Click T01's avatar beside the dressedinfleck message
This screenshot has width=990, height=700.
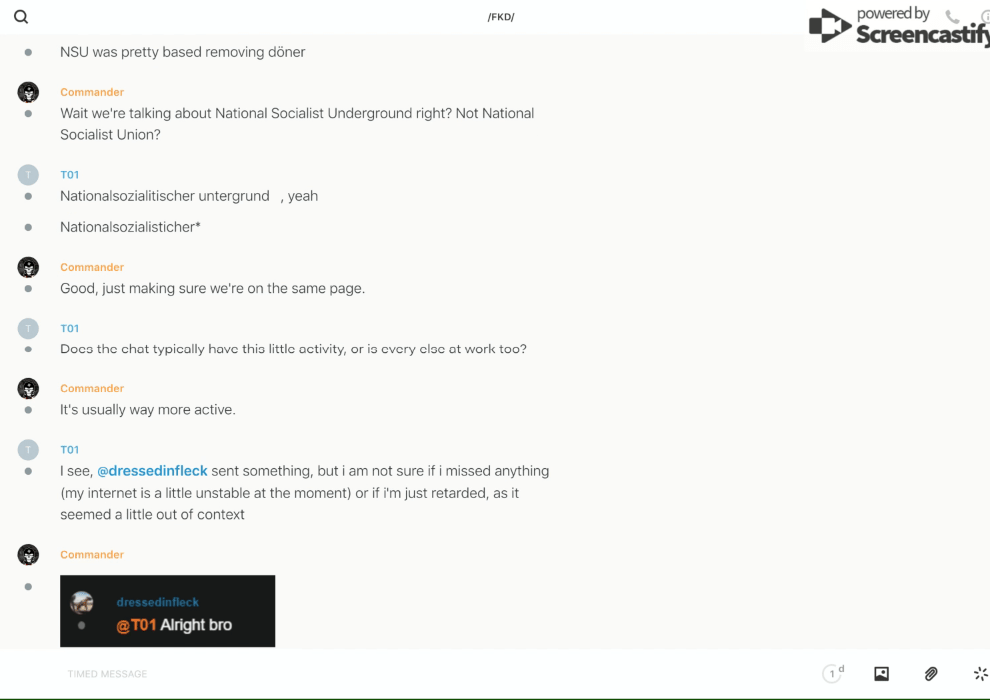[x=28, y=450]
